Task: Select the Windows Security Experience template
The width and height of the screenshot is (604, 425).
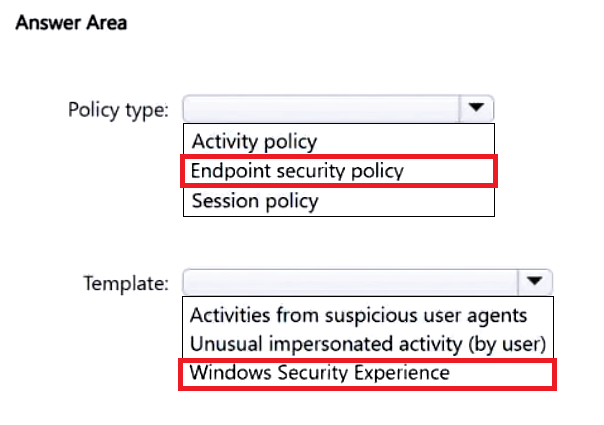Action: (320, 373)
